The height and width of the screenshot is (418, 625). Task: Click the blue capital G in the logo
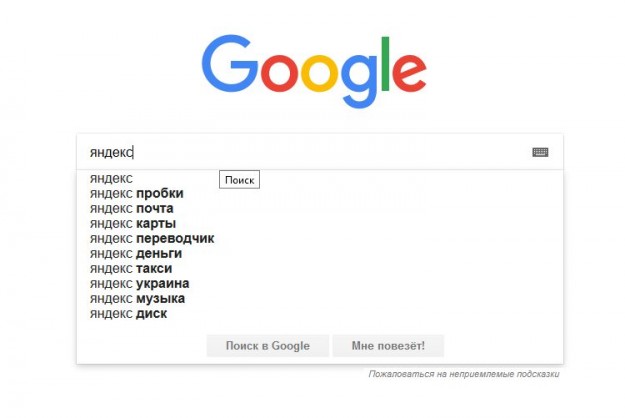tap(228, 66)
